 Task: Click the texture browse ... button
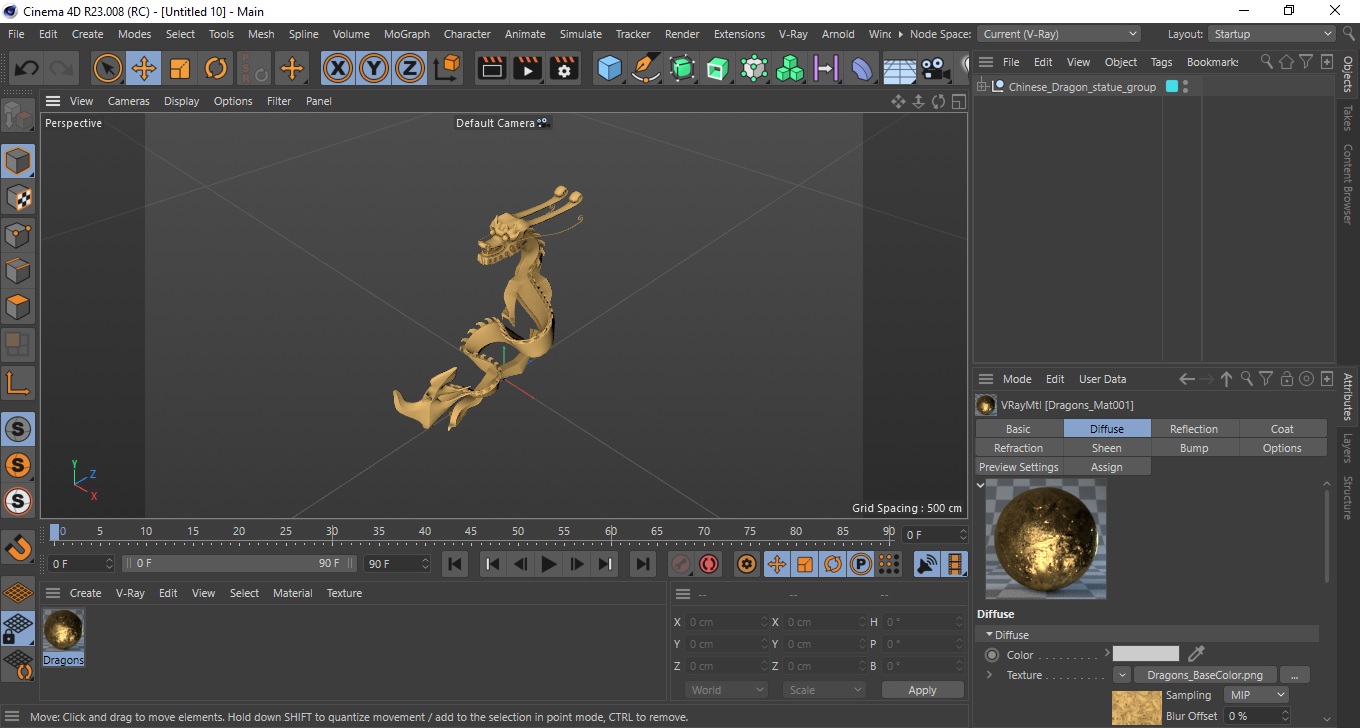click(x=1294, y=675)
